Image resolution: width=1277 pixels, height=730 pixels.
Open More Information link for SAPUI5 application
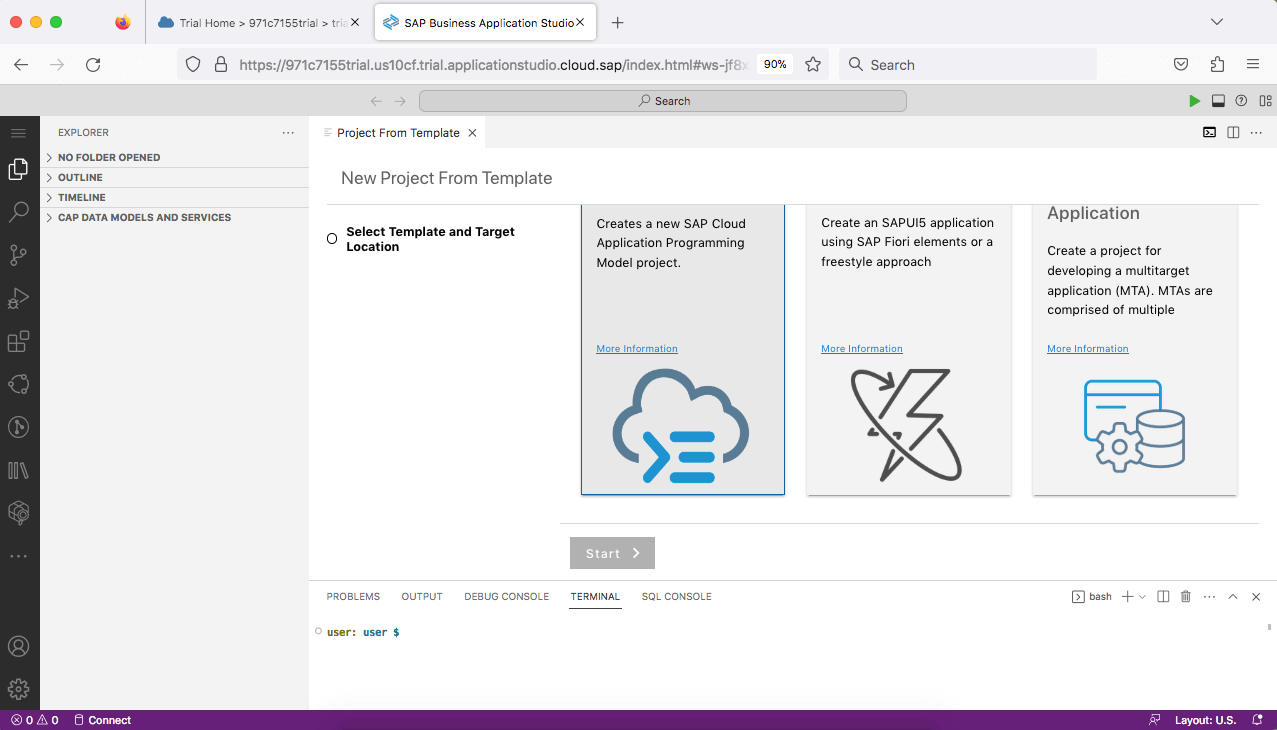(862, 349)
